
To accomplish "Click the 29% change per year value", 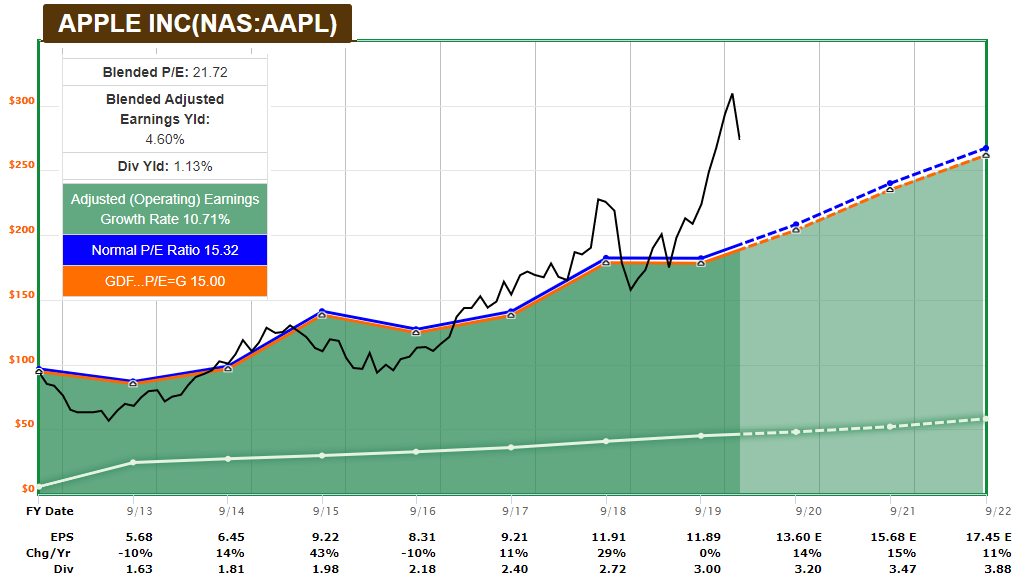I will (612, 553).
